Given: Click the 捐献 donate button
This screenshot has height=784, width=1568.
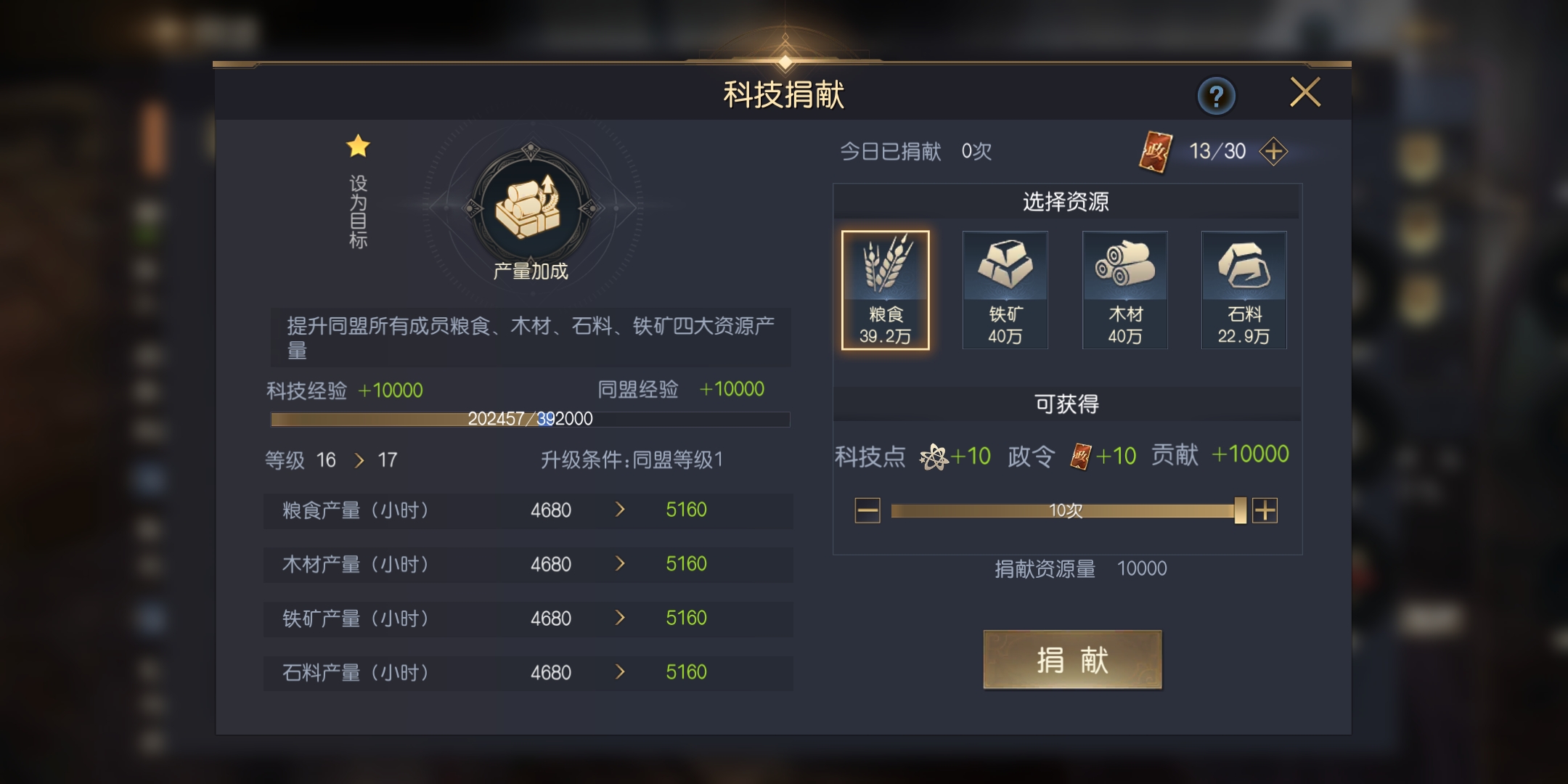Looking at the screenshot, I should 1072,660.
